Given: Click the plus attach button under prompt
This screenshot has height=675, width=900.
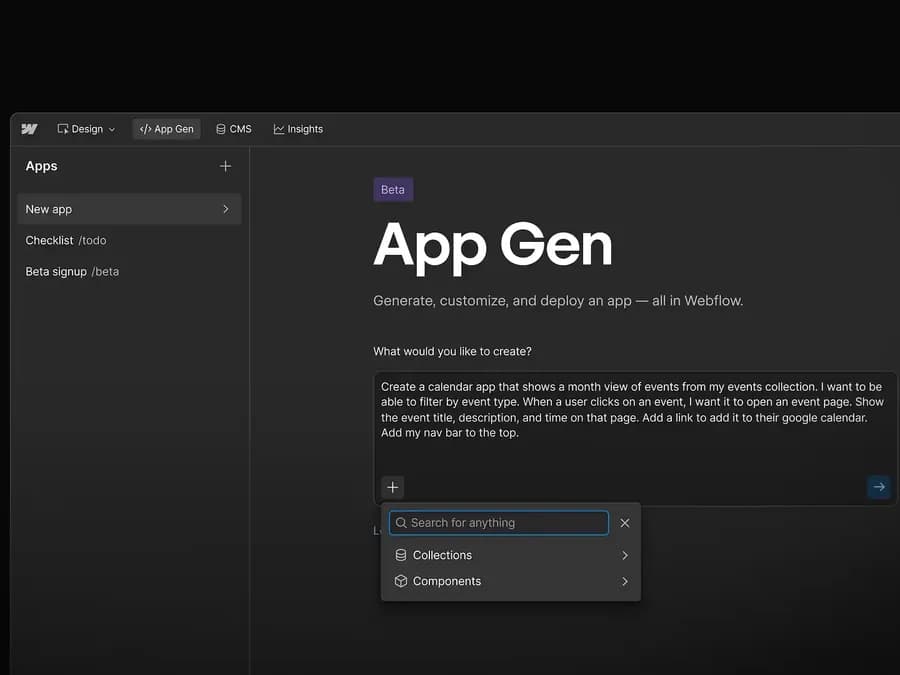Looking at the screenshot, I should [393, 487].
